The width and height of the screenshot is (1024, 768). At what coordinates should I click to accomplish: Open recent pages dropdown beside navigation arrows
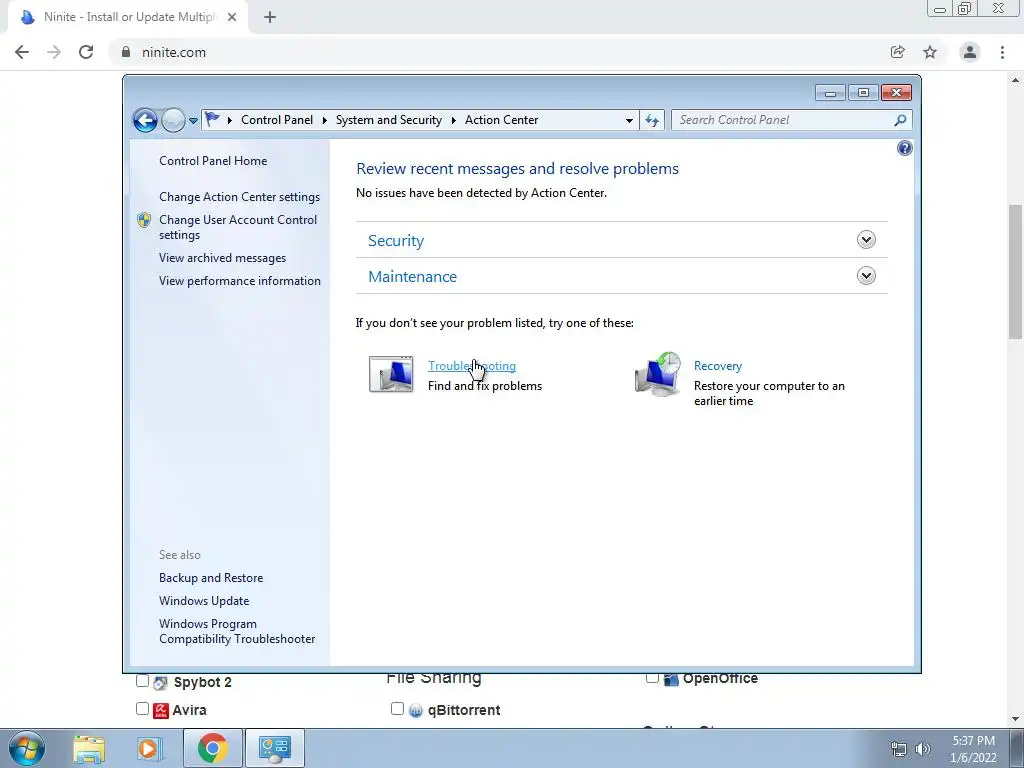[193, 121]
